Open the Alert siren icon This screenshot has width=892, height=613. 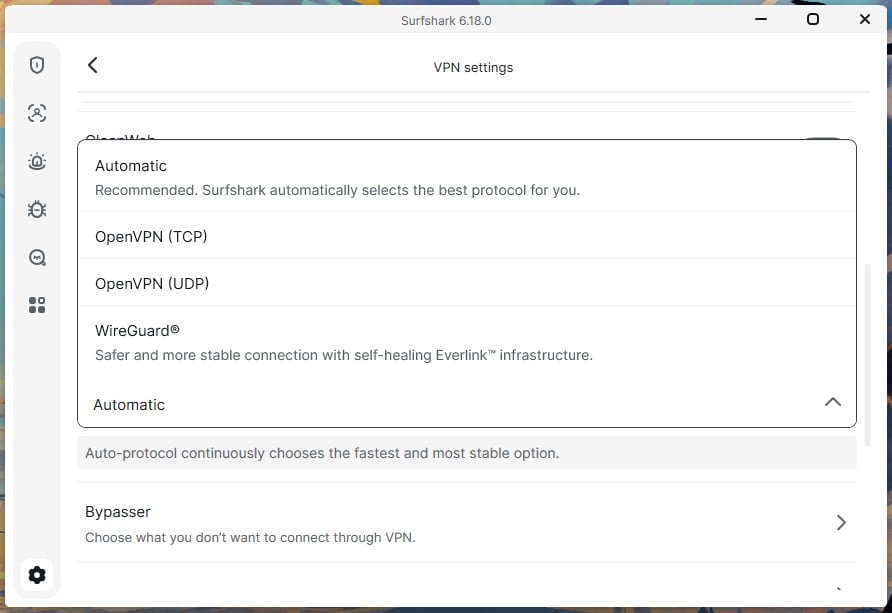(x=37, y=161)
